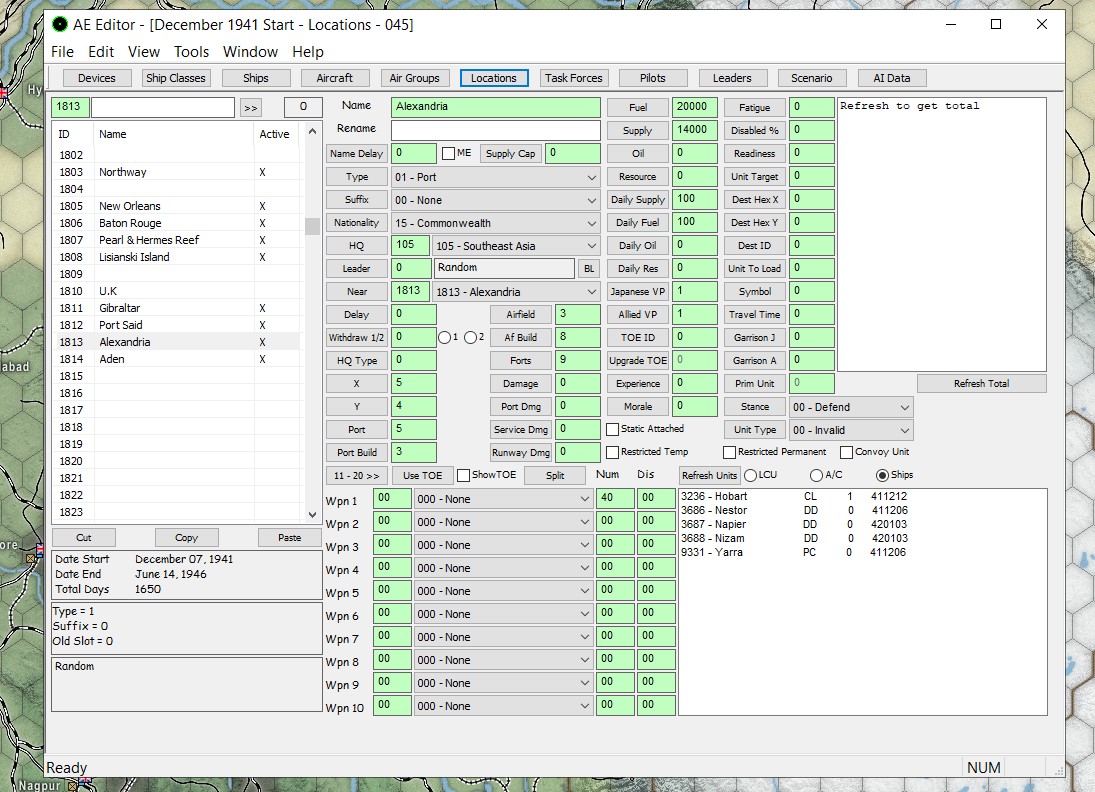Open the Window menu
Image resolution: width=1095 pixels, height=792 pixels.
250,52
